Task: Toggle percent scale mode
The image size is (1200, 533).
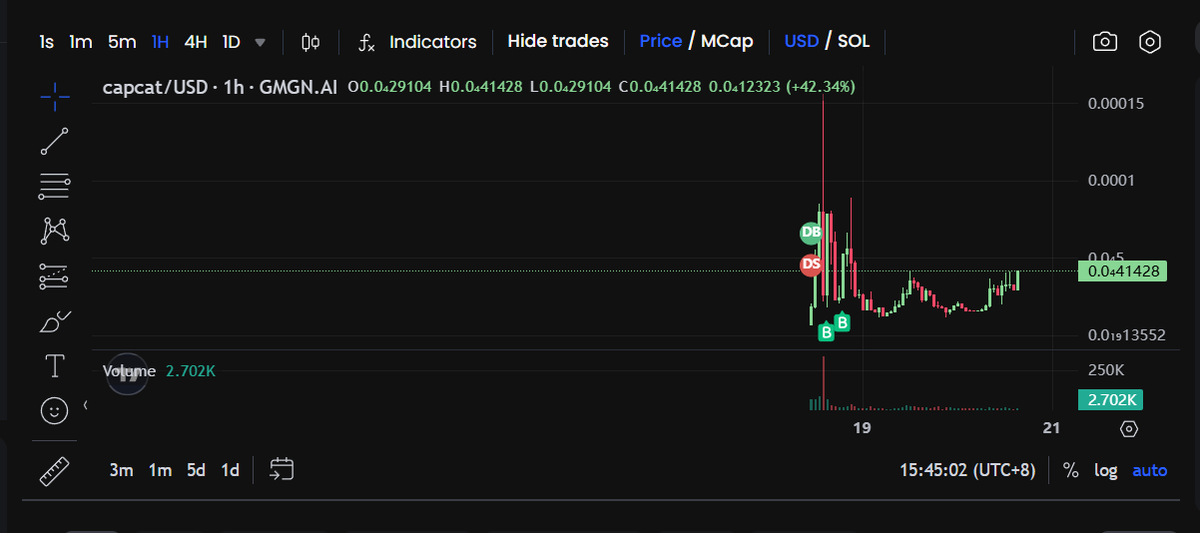Action: tap(1071, 470)
